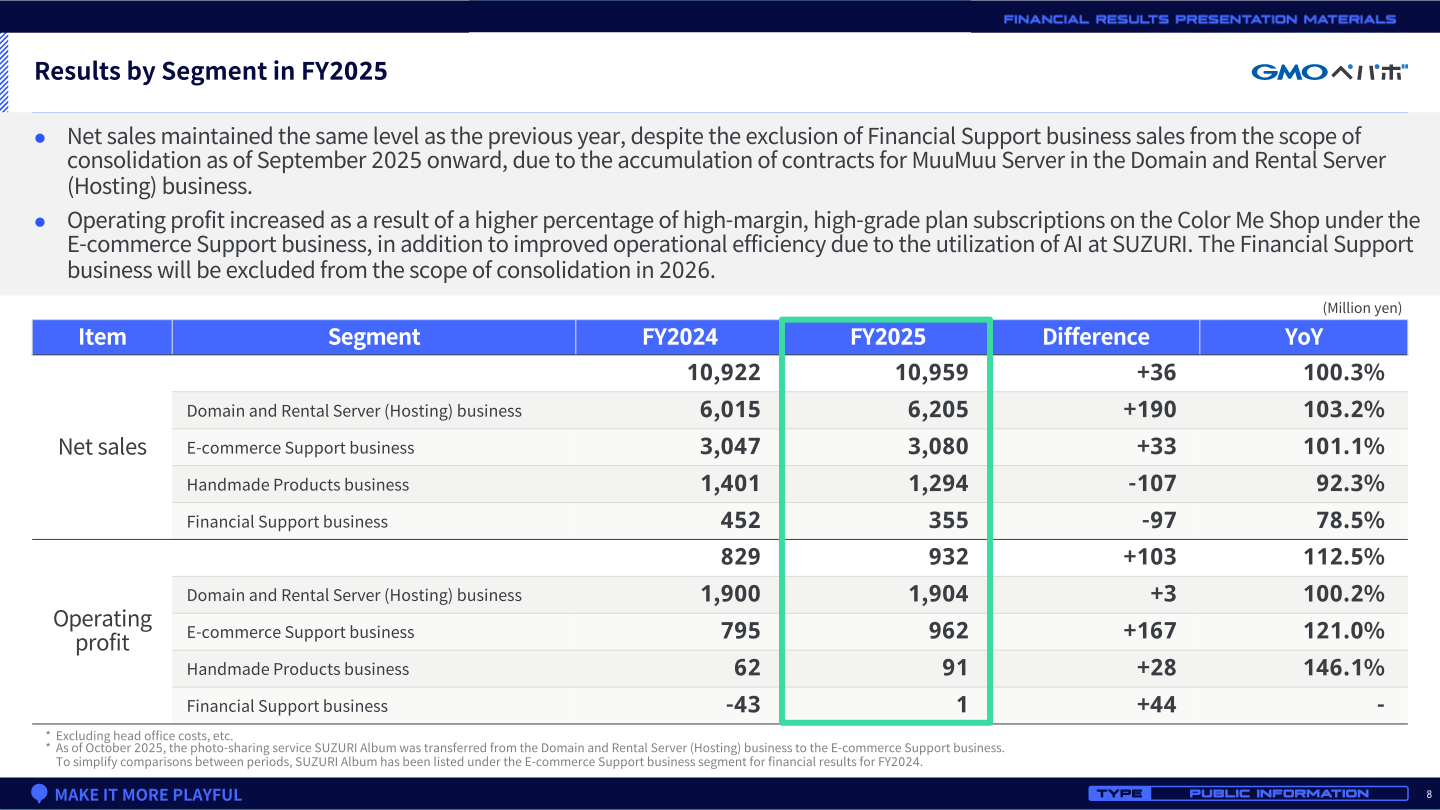
Task: Click the Hosting operating profit value 1,904
Action: pos(938,594)
